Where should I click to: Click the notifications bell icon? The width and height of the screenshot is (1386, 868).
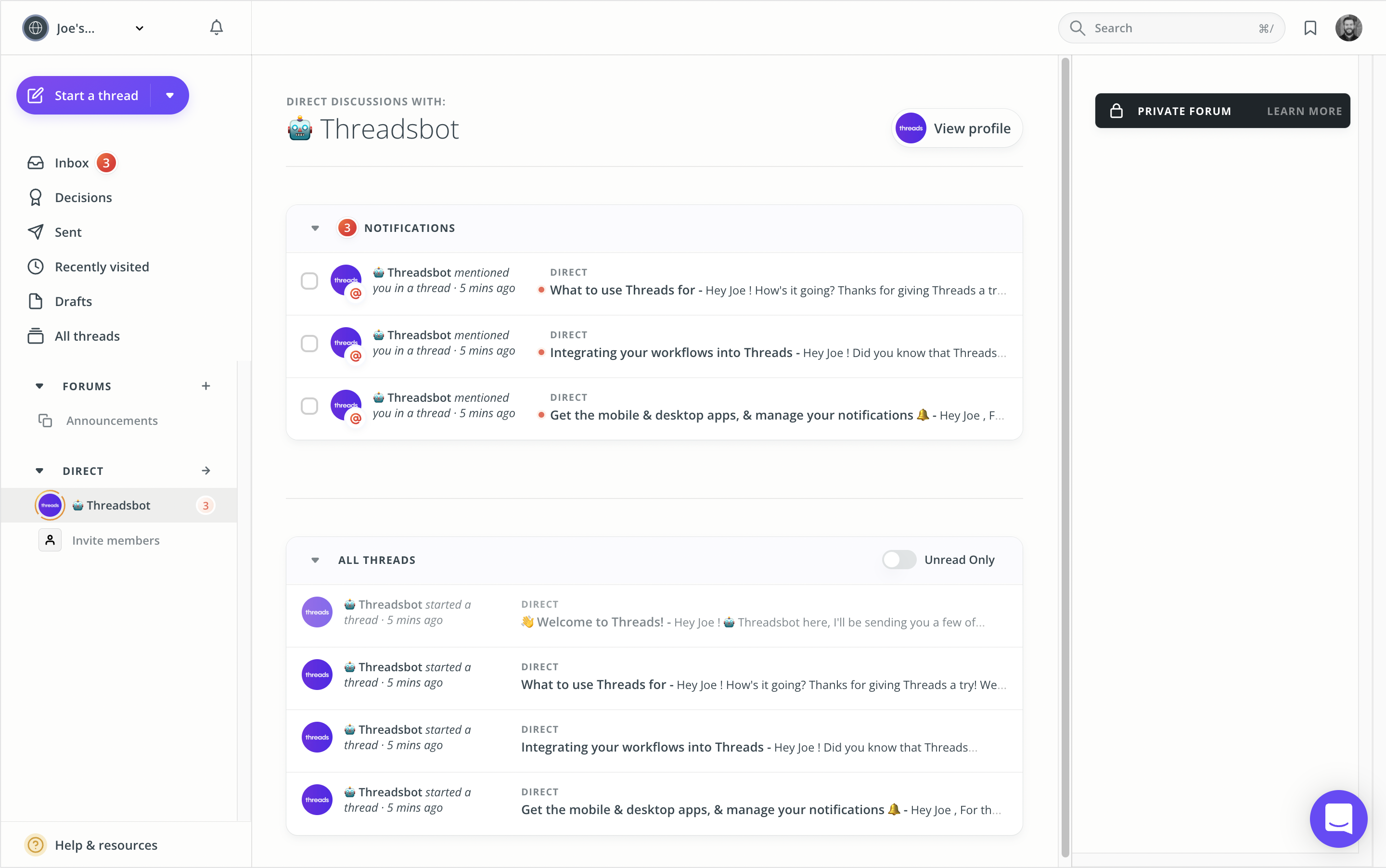(x=216, y=27)
